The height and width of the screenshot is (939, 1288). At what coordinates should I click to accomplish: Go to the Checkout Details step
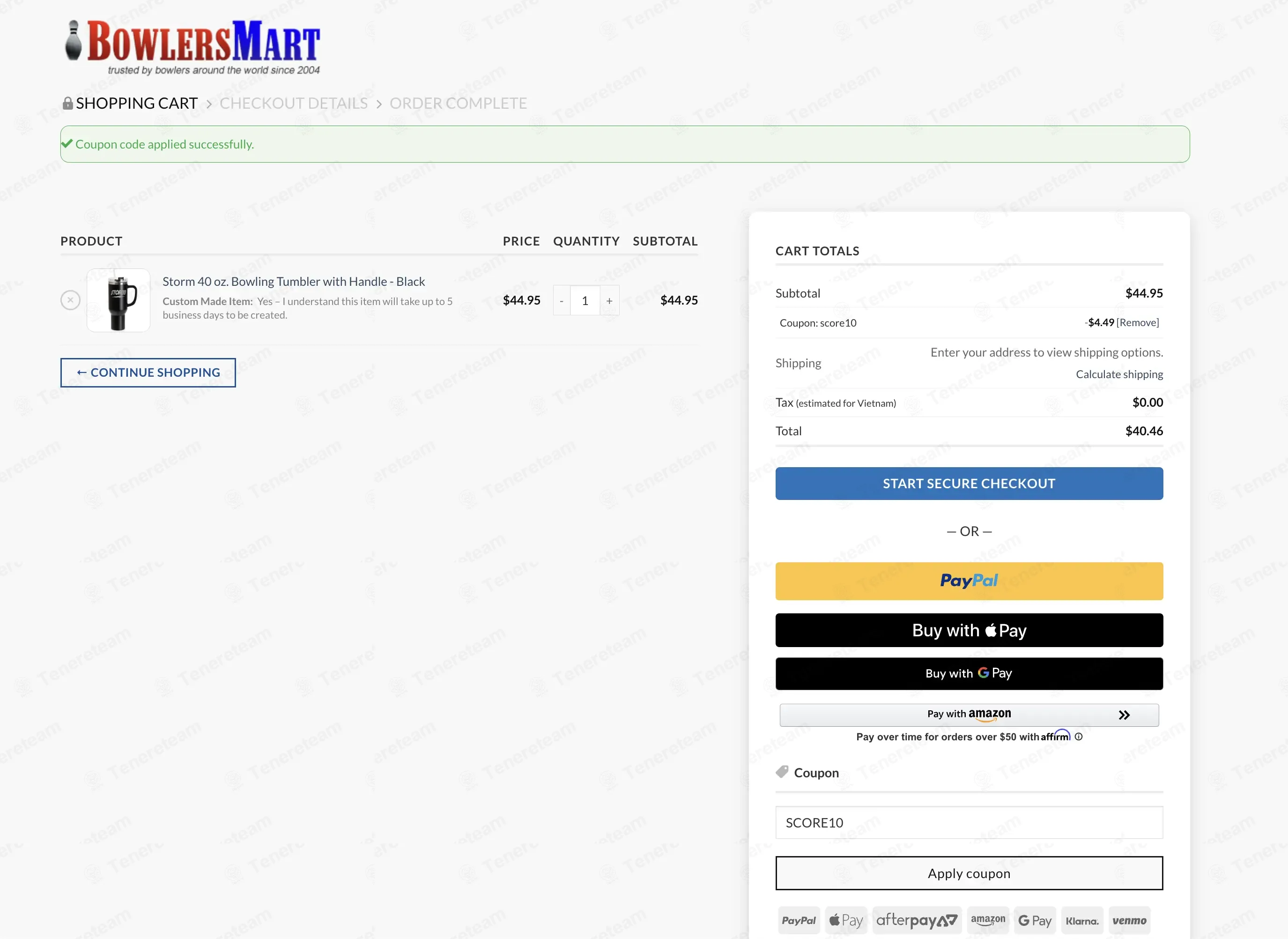[x=294, y=104]
